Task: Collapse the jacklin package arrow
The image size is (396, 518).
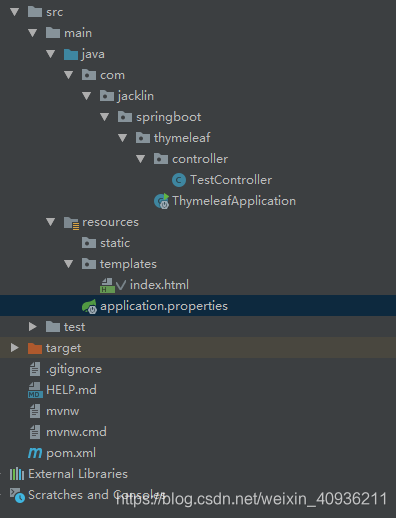Action: click(87, 96)
